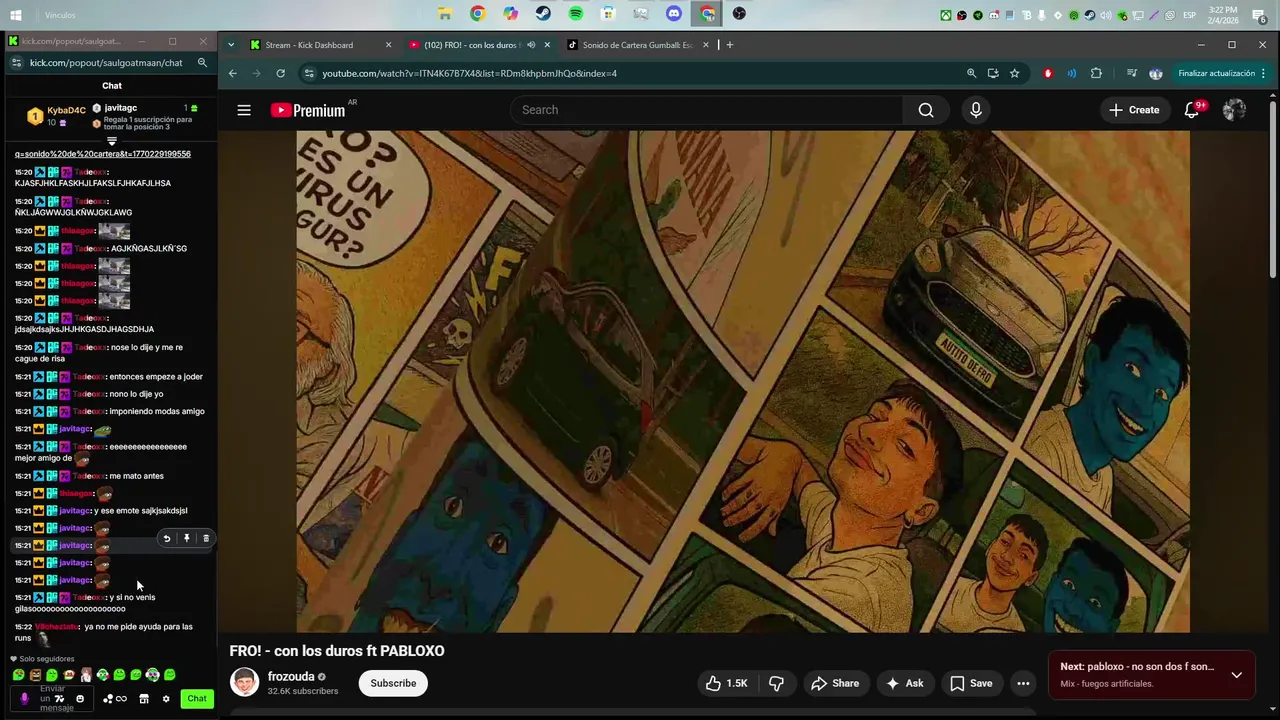Image resolution: width=1280 pixels, height=720 pixels.
Task: Open File Explorer from the taskbar
Action: [445, 14]
